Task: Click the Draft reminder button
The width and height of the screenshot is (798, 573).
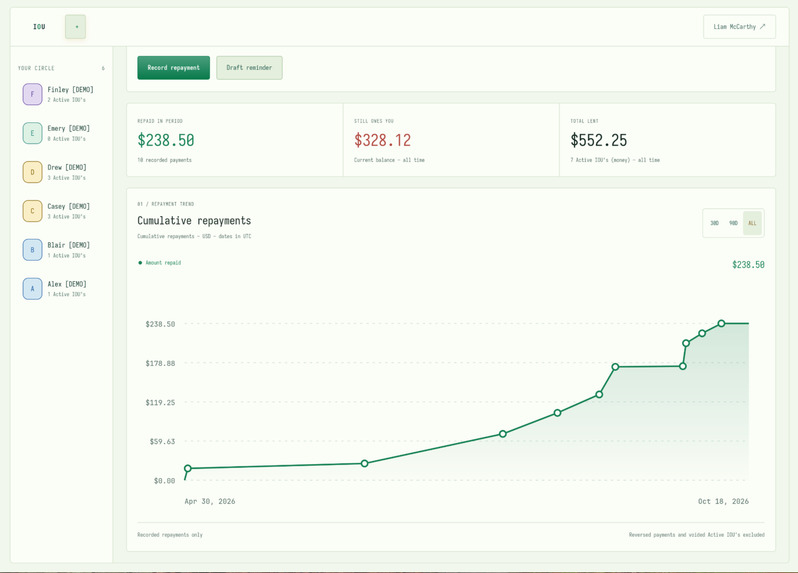Action: coord(249,68)
